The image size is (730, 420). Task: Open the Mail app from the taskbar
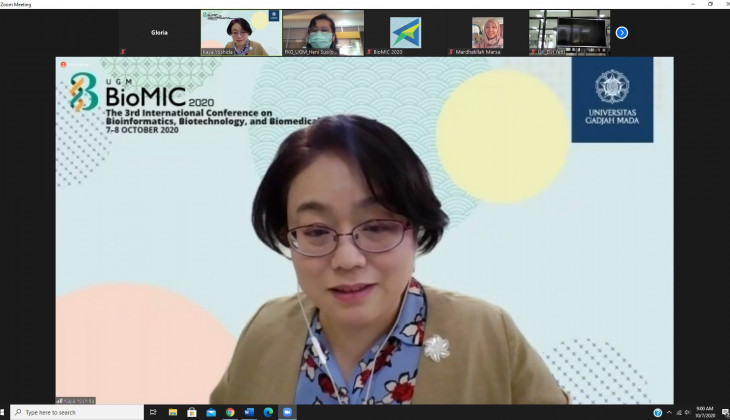211,413
